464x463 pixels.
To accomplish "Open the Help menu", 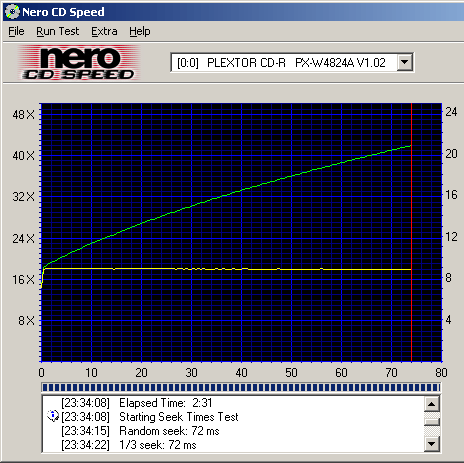I will [x=140, y=31].
